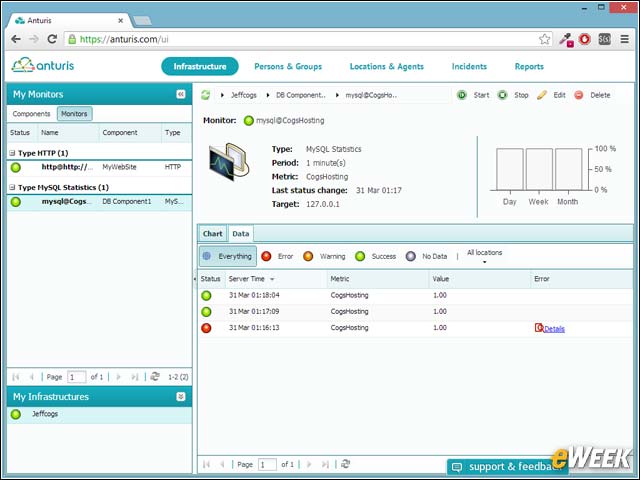Open the Incidents section
The image size is (640, 480).
469,66
